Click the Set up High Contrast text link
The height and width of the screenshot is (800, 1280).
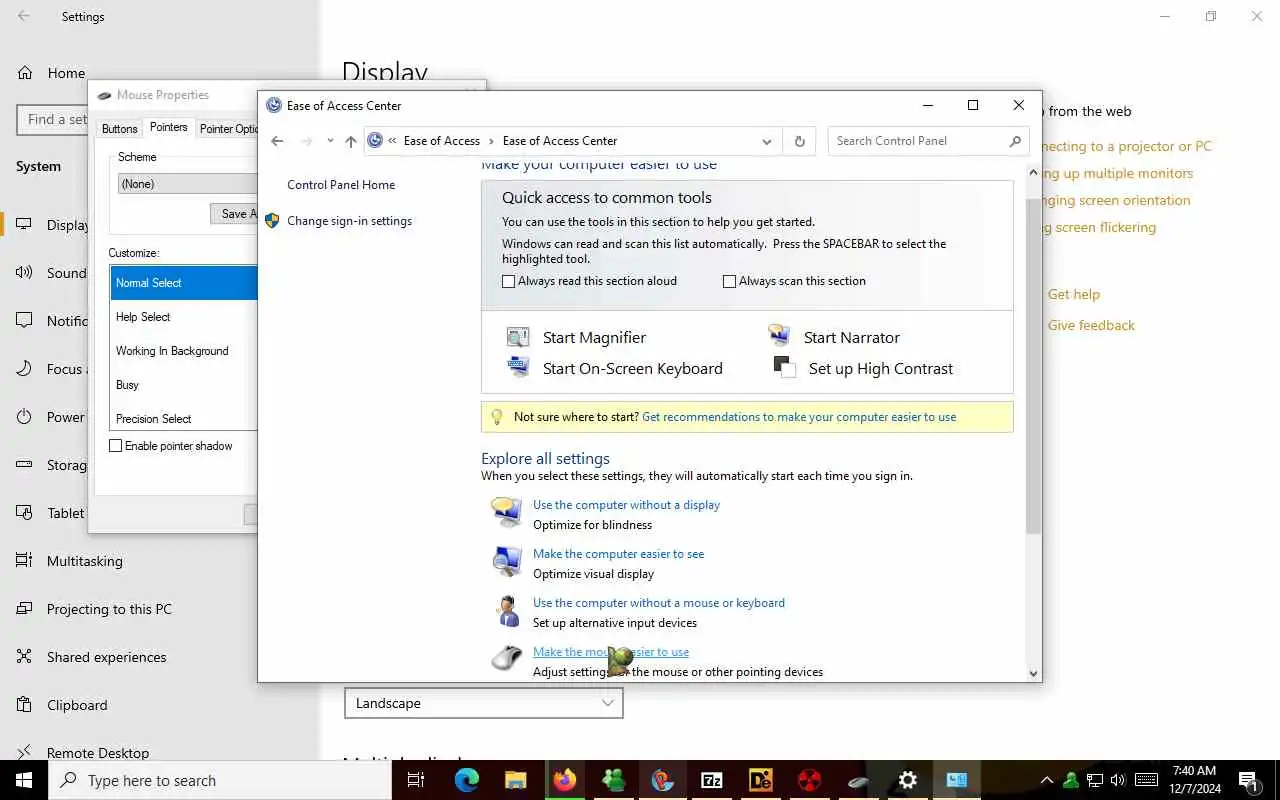(x=881, y=369)
